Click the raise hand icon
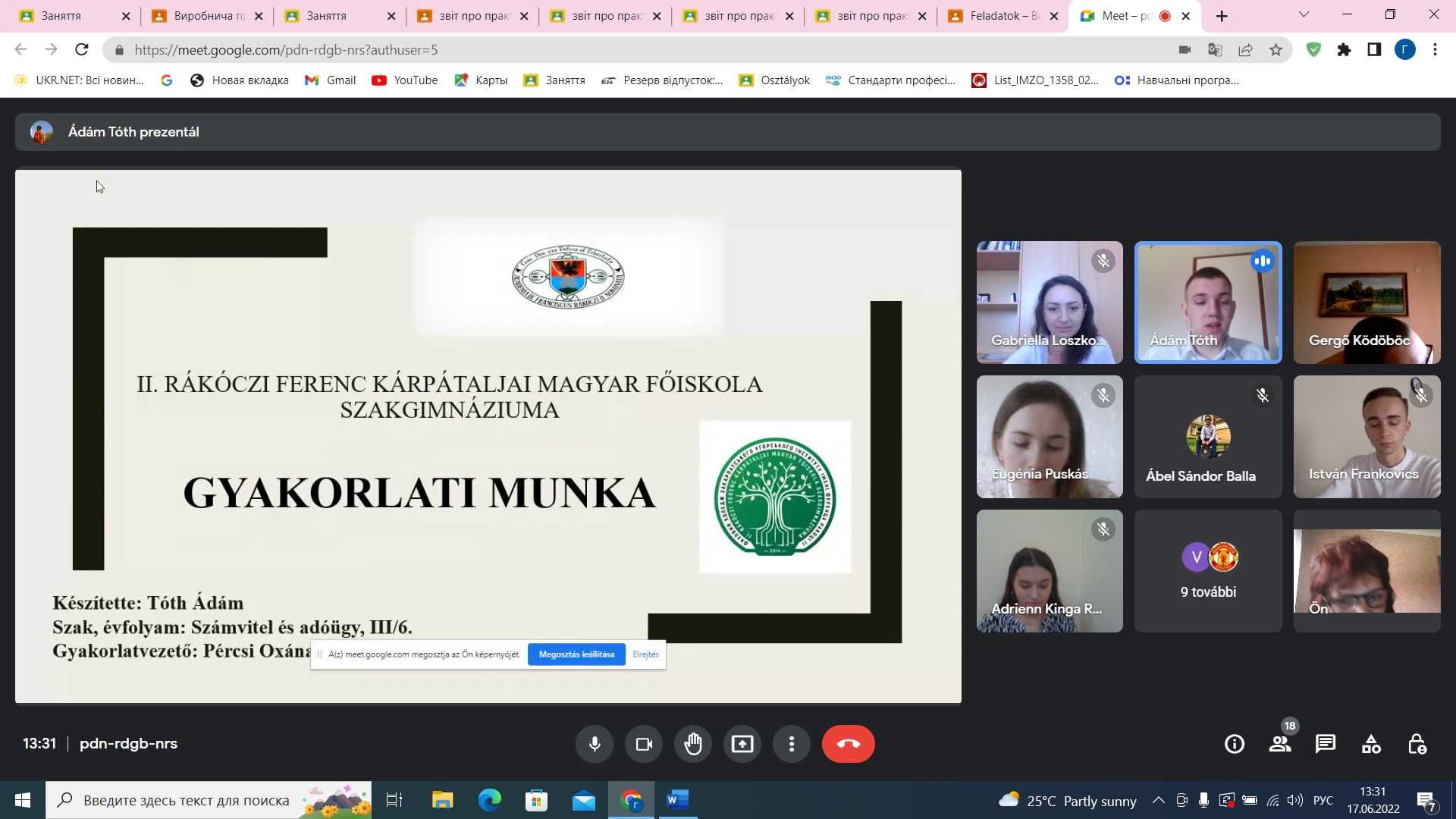1456x819 pixels. pyautogui.click(x=692, y=744)
